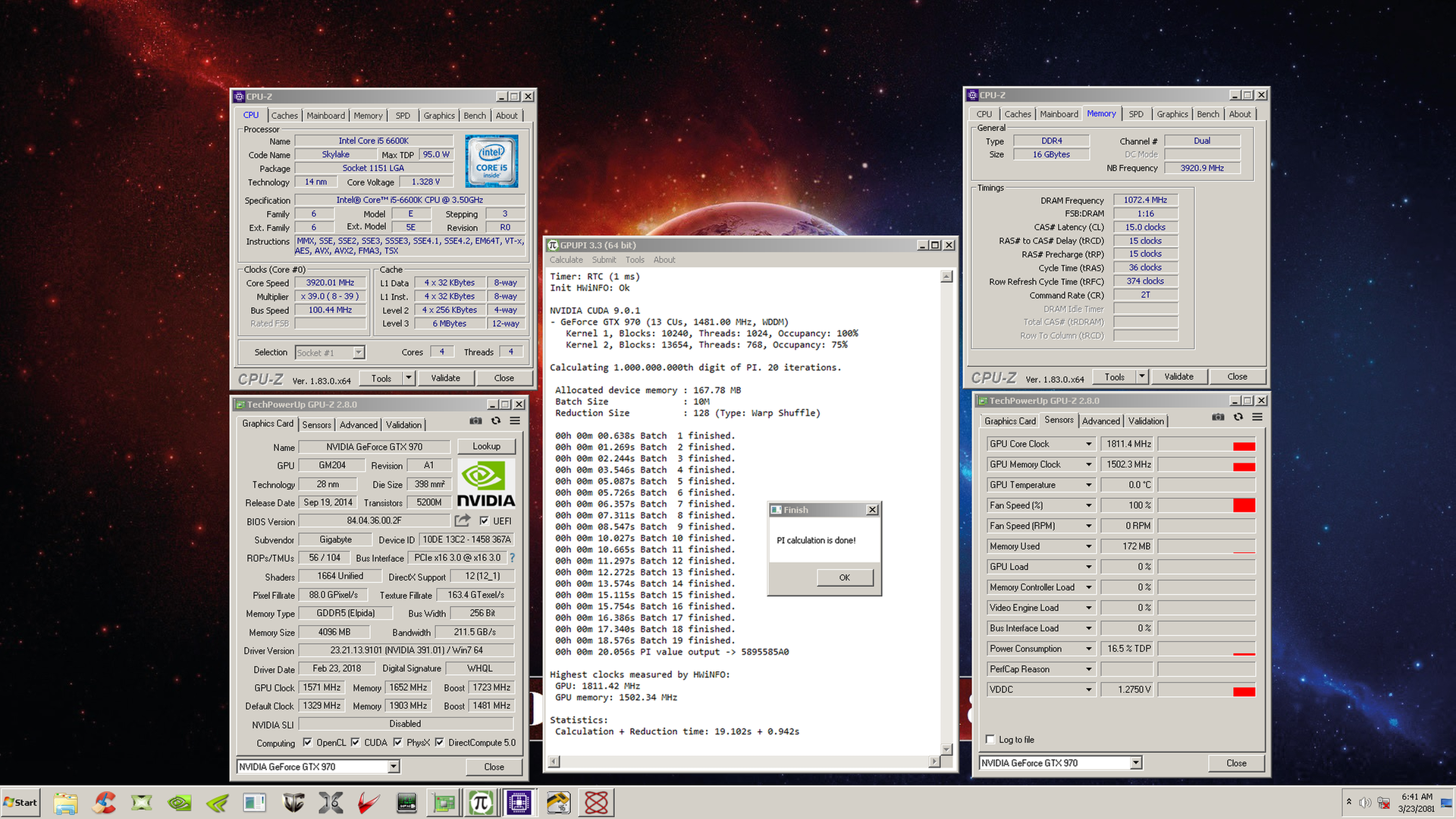Open hamburger menu in GPU-Z Sensors window
Viewport: 1456px width, 819px height.
coord(1257,417)
